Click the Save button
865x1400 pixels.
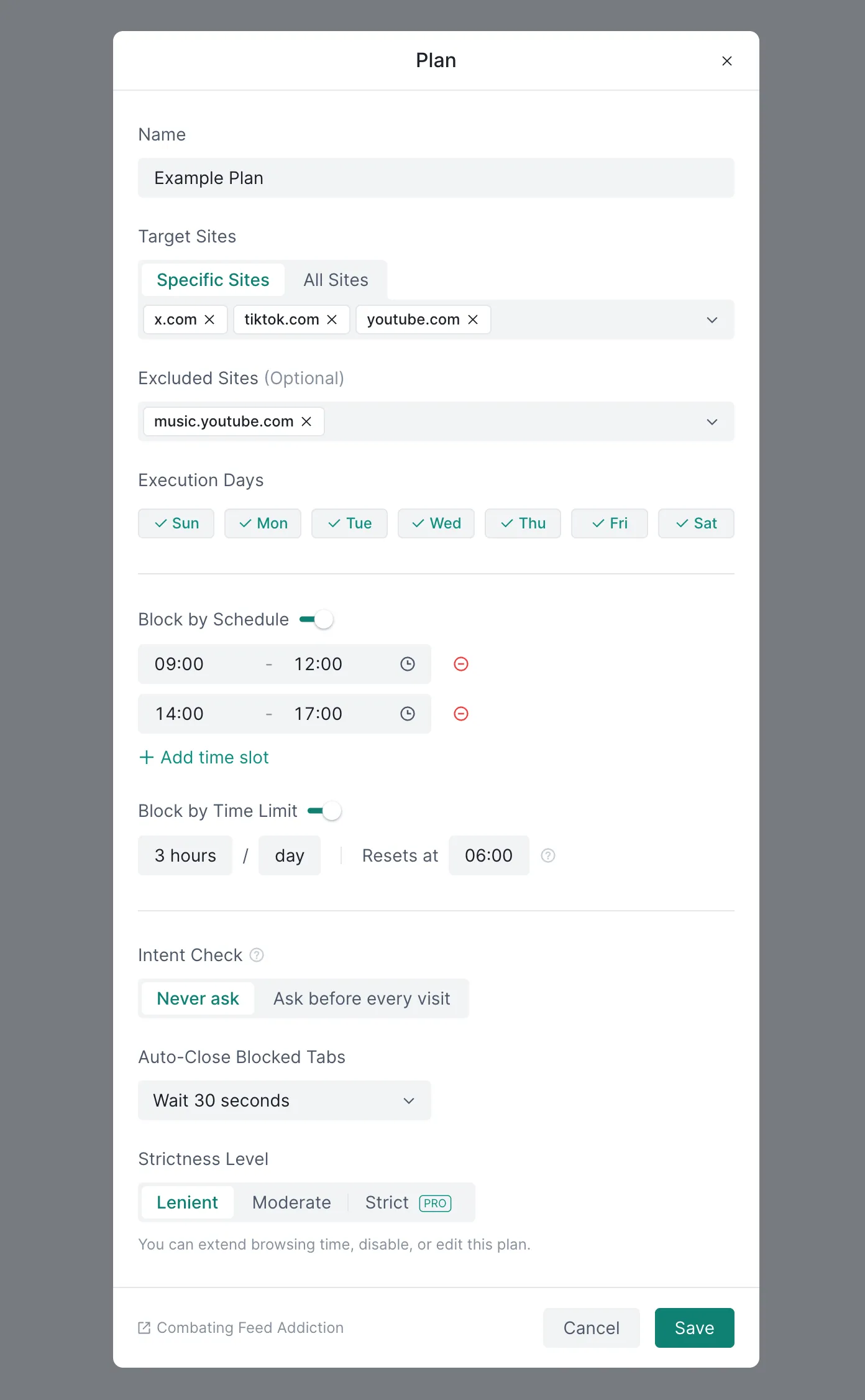coord(695,1328)
